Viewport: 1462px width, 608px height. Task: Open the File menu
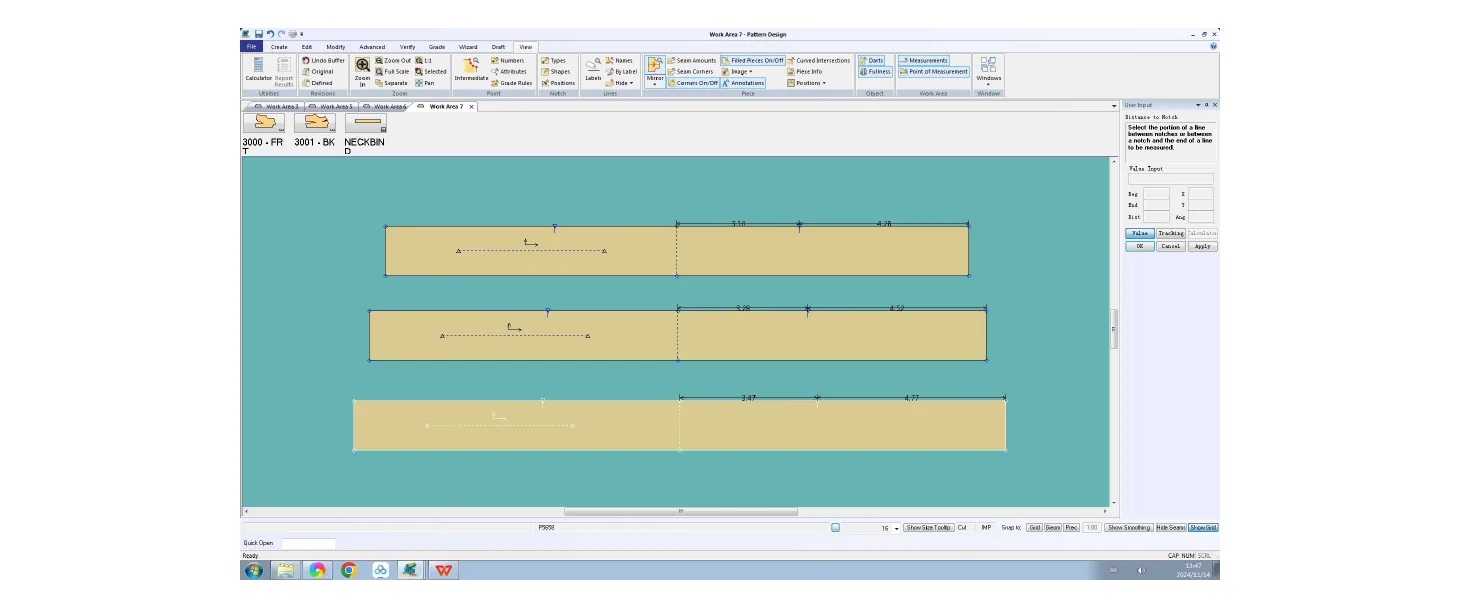tap(251, 47)
